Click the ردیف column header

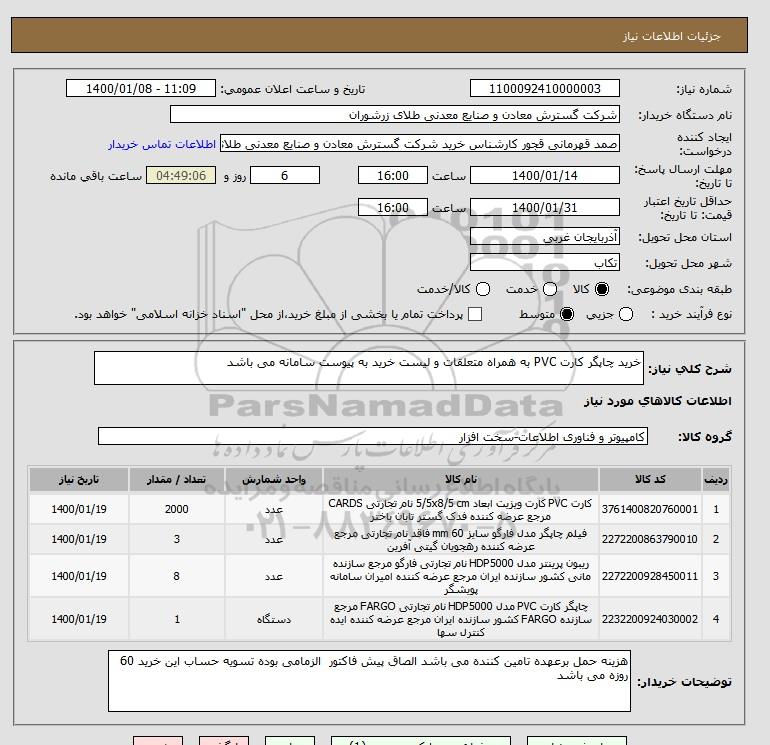[716, 479]
